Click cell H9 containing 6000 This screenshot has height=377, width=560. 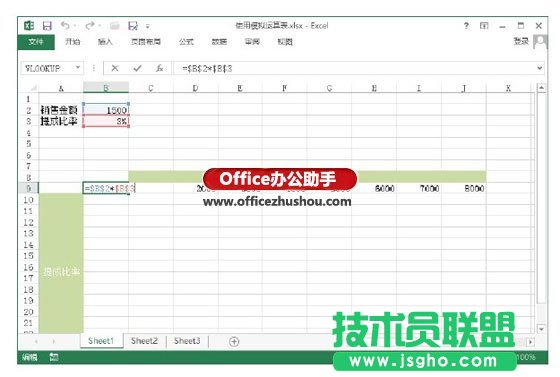(374, 188)
